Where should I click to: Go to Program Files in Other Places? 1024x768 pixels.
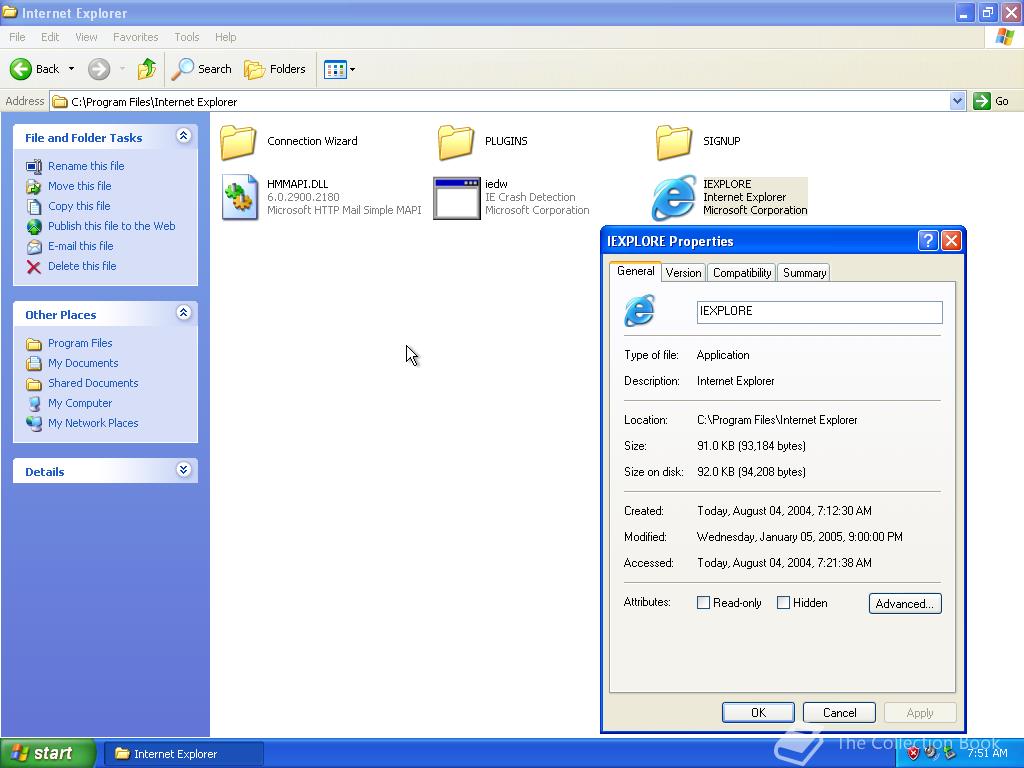tap(80, 343)
